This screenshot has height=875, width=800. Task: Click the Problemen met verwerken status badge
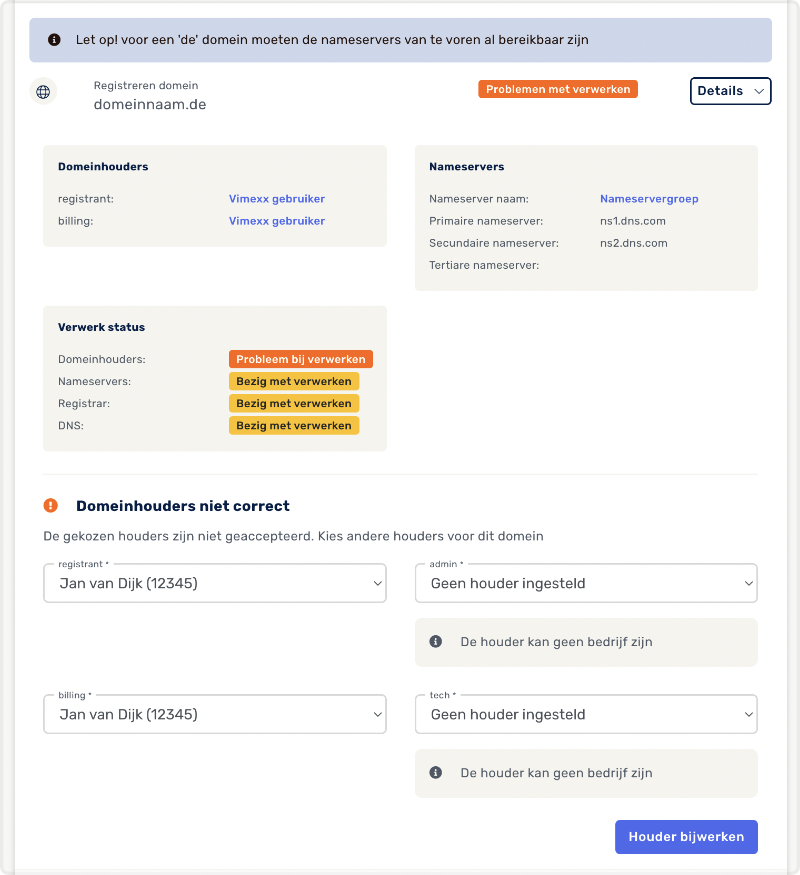click(558, 89)
